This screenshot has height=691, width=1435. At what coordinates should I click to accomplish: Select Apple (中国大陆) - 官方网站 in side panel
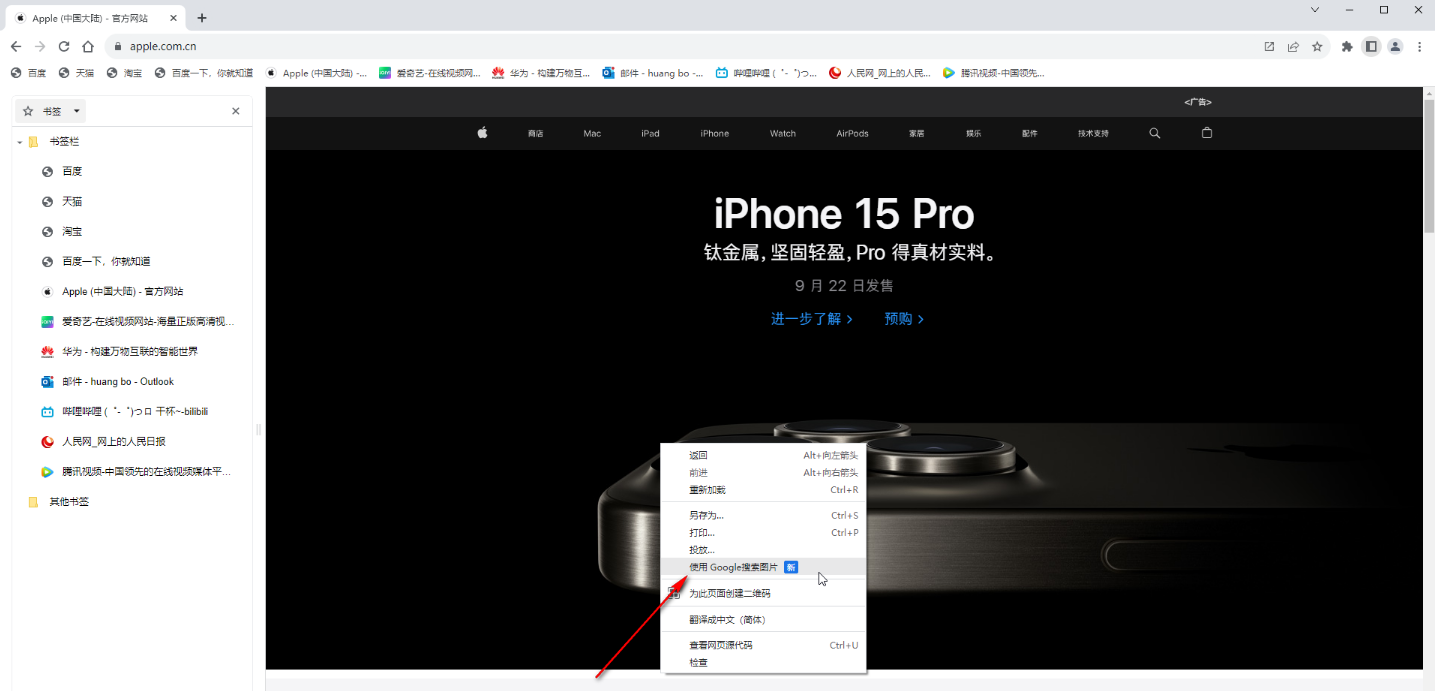coord(133,292)
